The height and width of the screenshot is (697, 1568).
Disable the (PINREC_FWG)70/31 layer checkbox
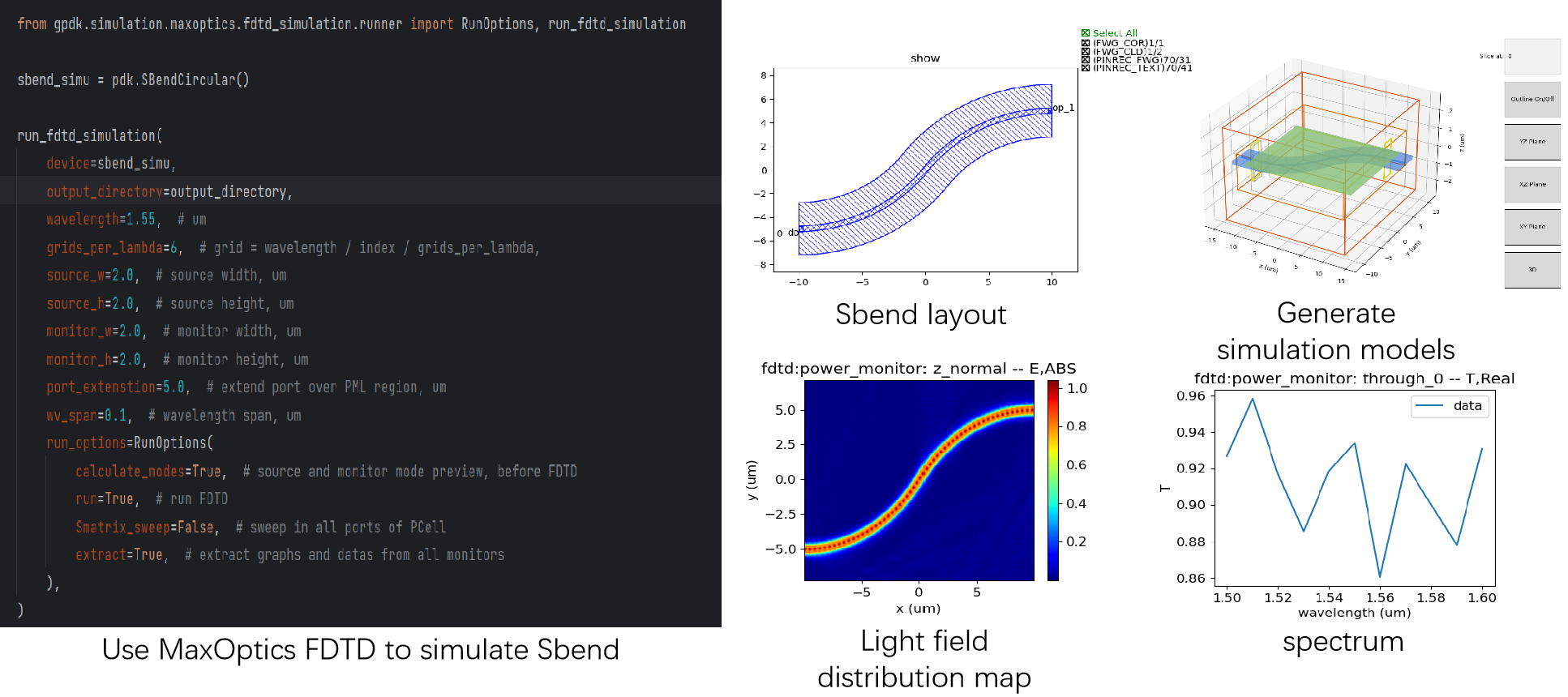click(1085, 60)
